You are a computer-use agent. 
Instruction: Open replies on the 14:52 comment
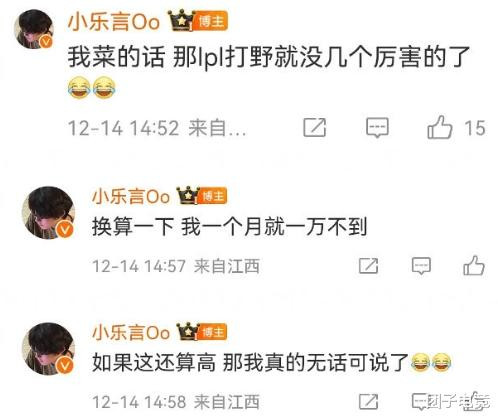coord(377,128)
